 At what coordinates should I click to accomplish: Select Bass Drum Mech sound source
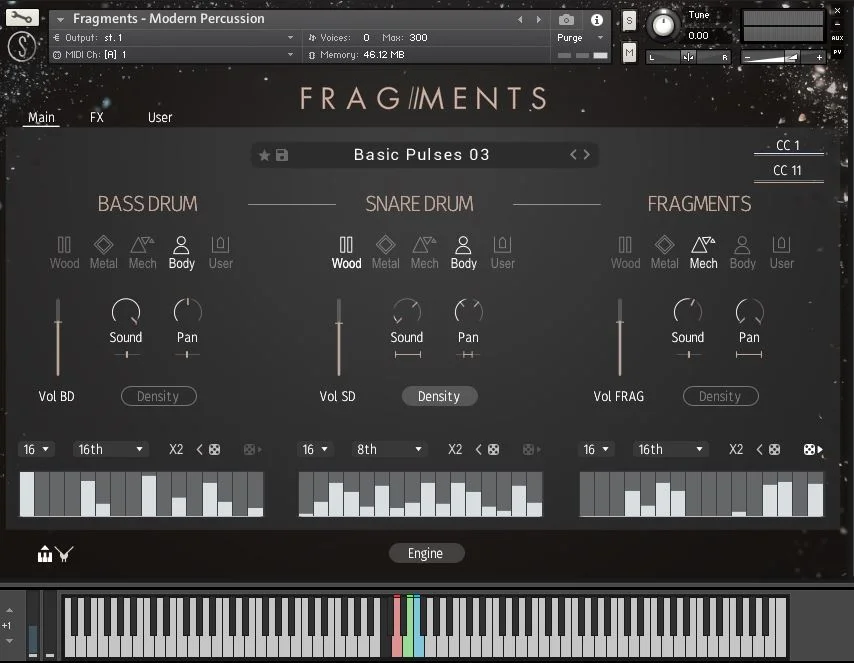coord(143,253)
